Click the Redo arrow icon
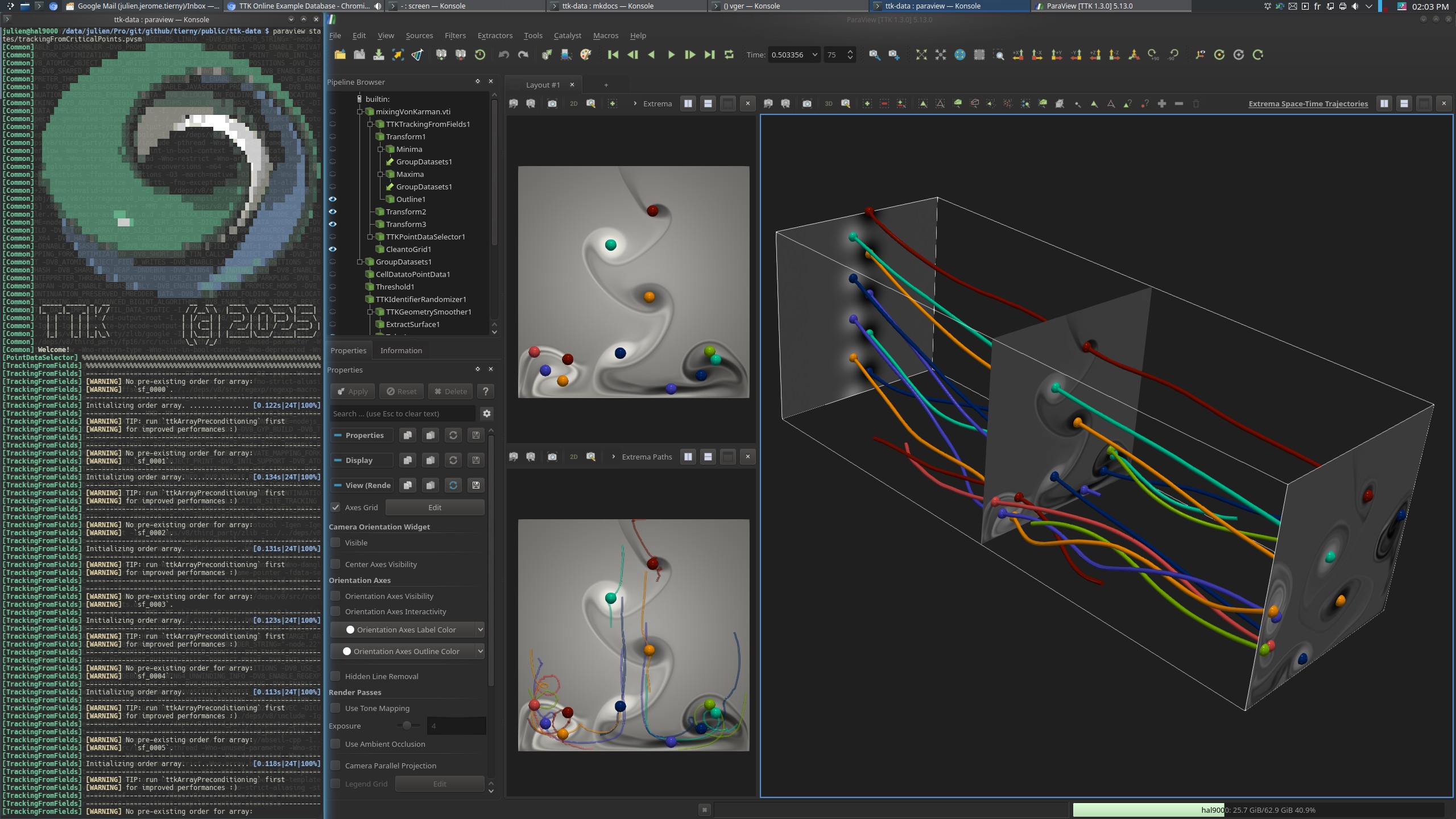 (523, 55)
